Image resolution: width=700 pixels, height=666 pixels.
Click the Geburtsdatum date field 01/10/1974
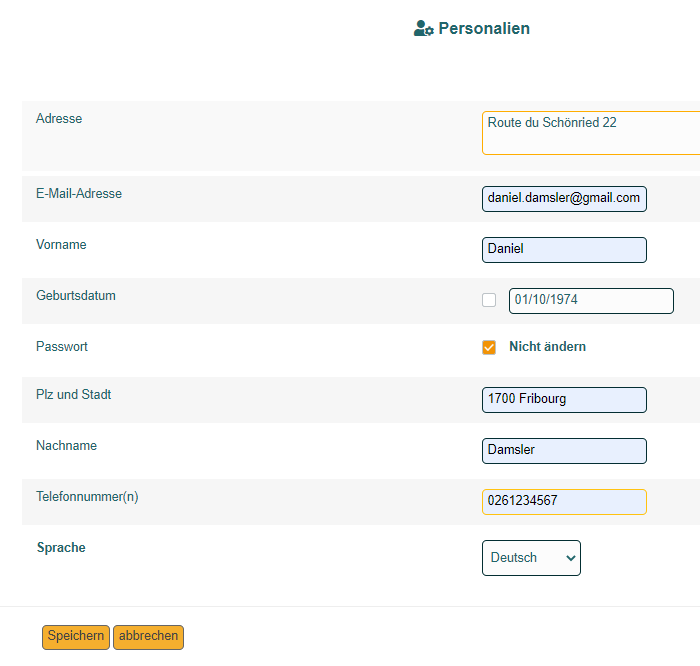pos(591,301)
